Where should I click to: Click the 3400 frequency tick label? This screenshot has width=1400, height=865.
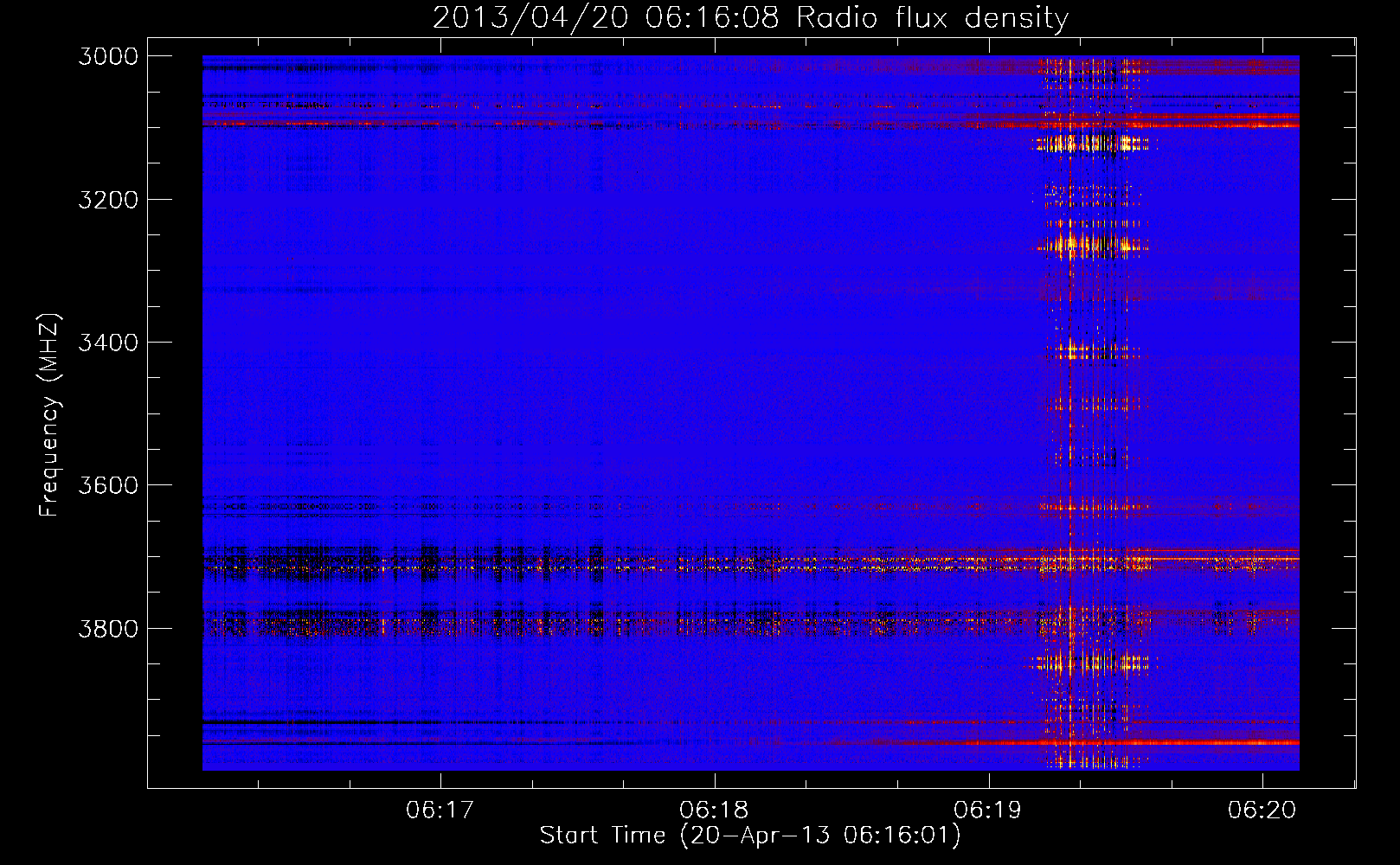(108, 343)
